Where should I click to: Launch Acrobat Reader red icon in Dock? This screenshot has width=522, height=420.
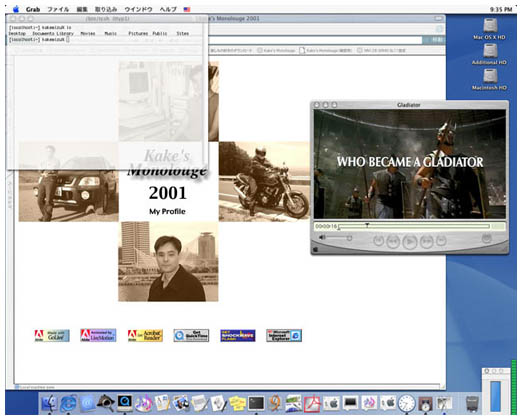coord(312,403)
